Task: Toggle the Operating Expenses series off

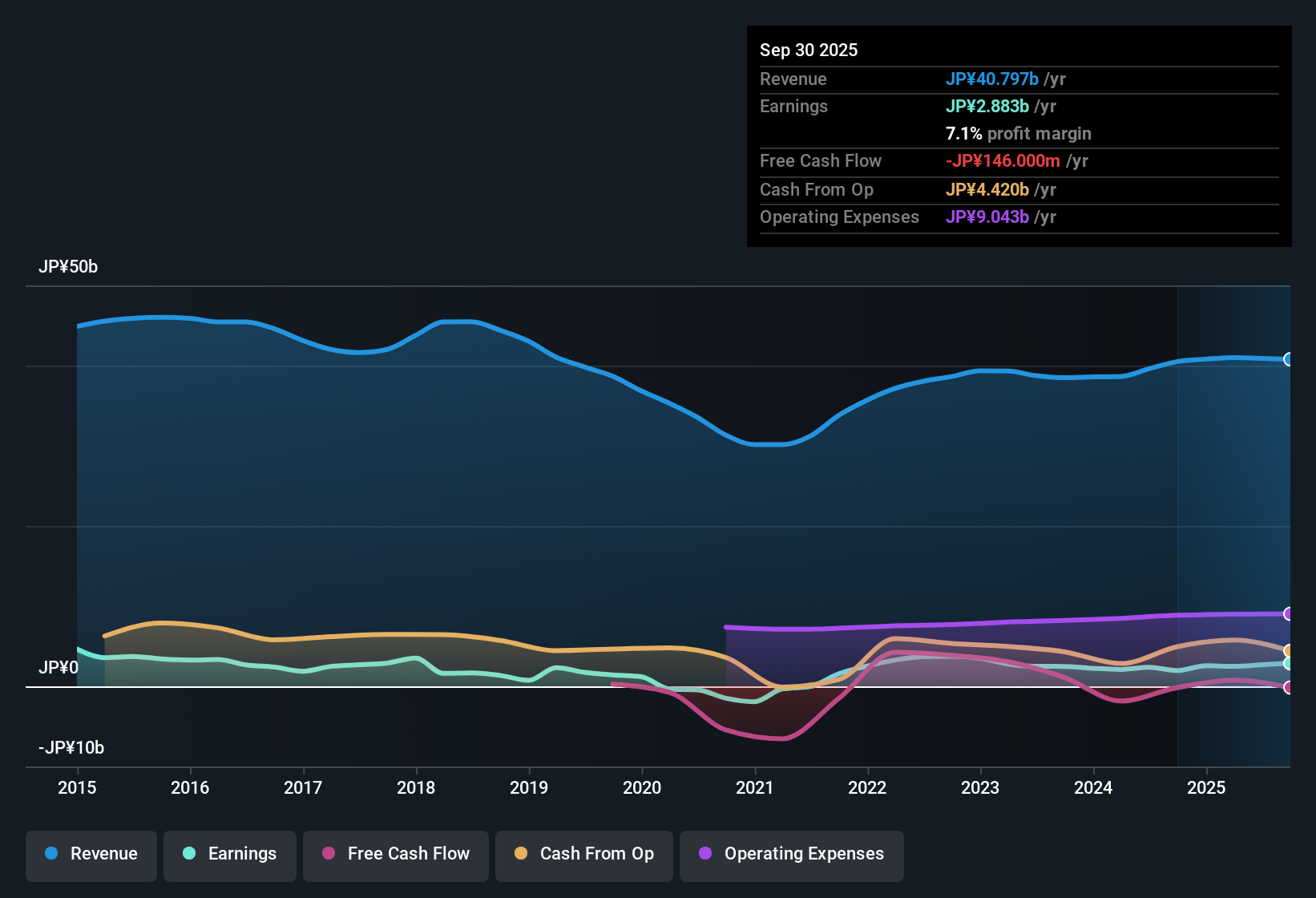Action: pos(791,854)
